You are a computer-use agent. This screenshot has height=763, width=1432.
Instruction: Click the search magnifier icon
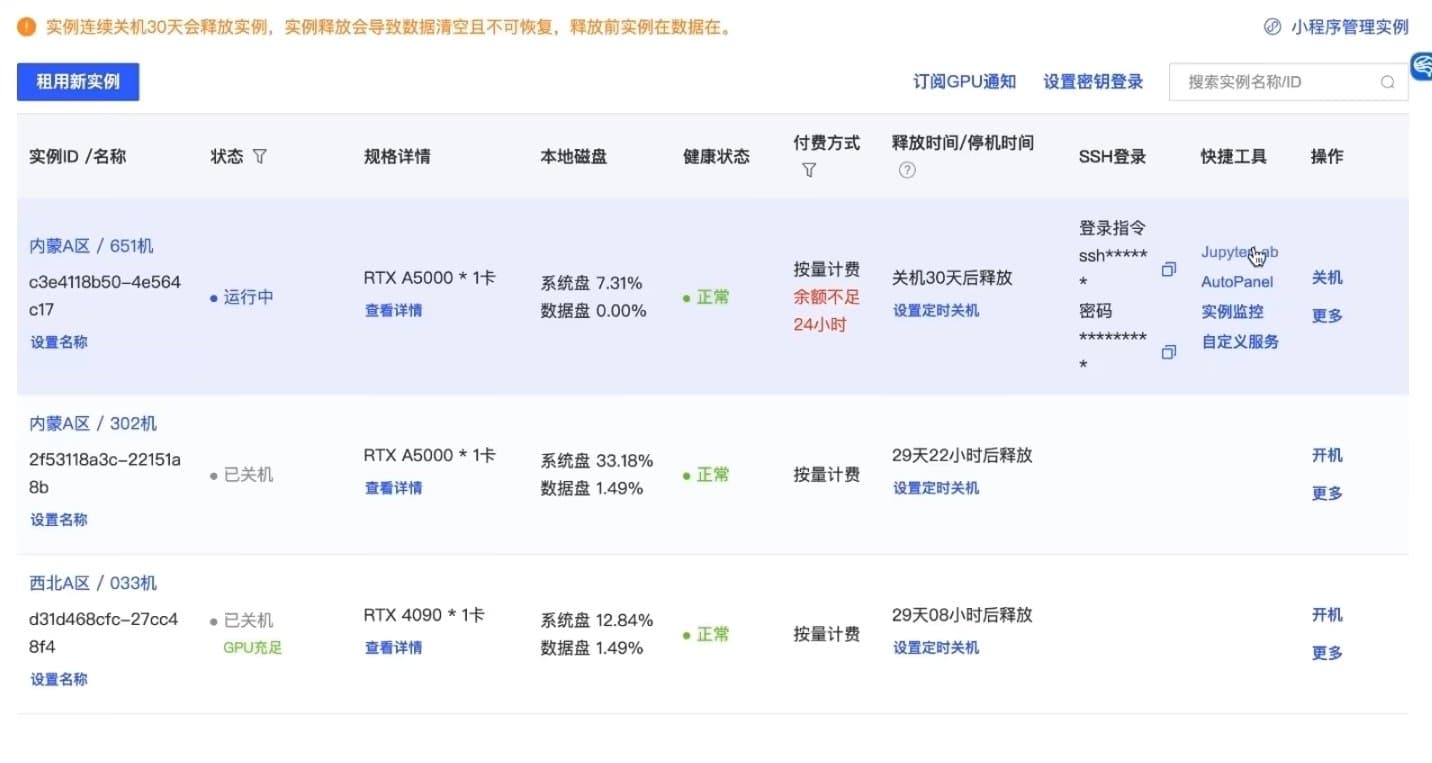(1387, 82)
